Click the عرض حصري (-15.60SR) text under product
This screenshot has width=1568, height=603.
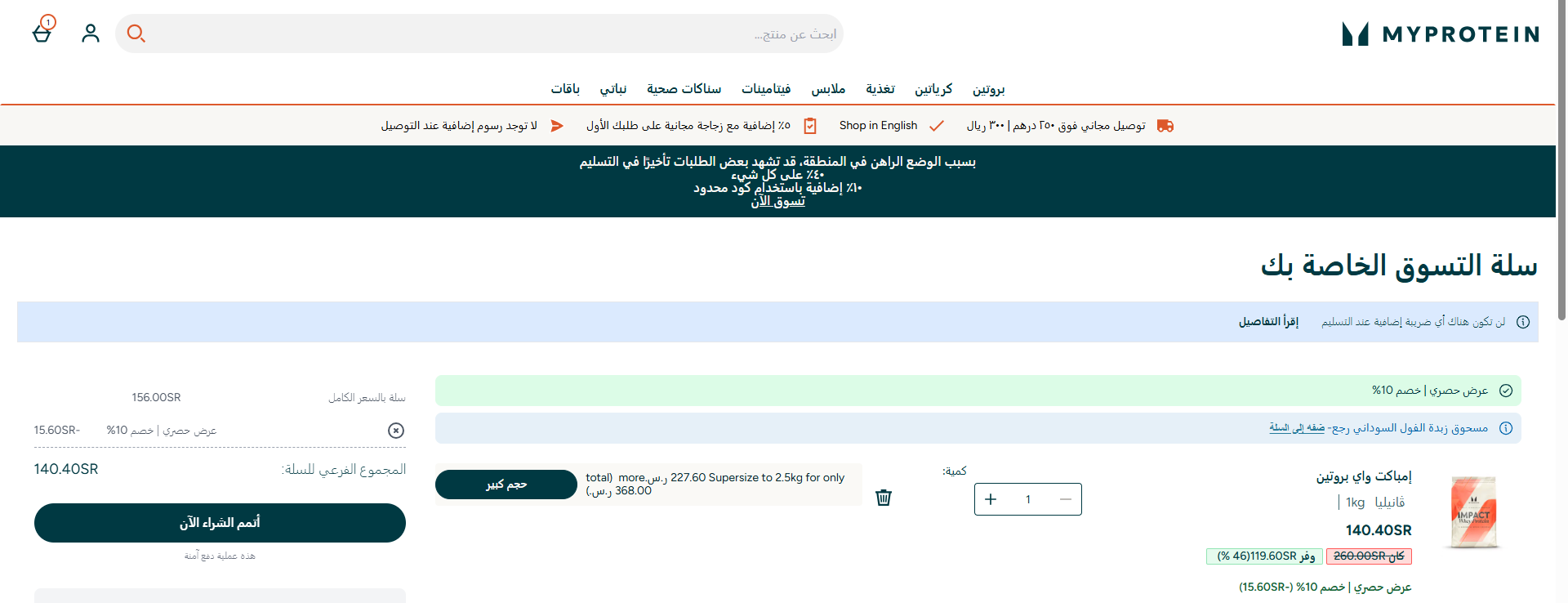tap(1325, 587)
